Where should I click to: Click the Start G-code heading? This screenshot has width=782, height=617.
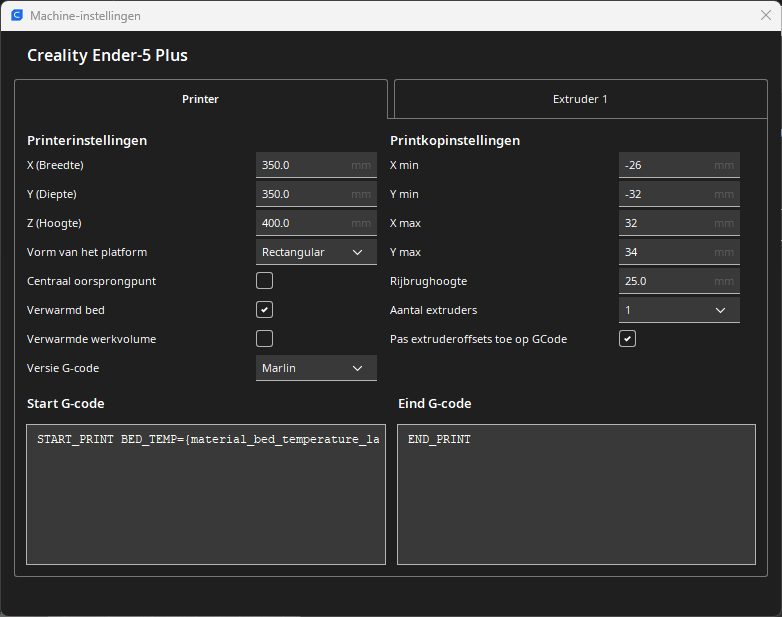click(66, 404)
